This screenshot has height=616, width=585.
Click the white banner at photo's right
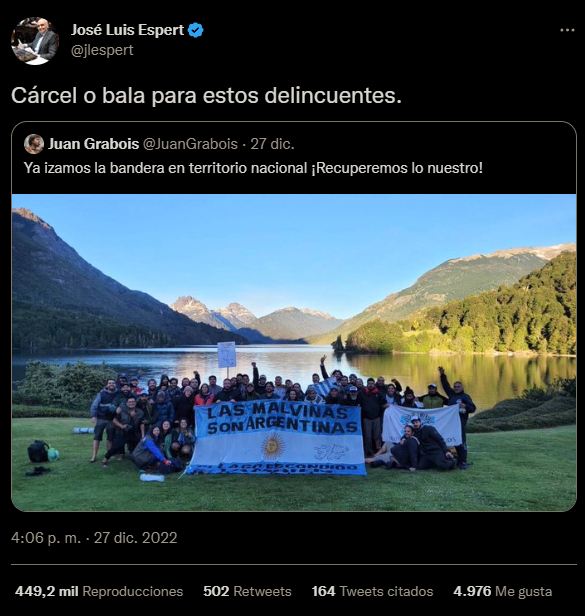coord(422,424)
